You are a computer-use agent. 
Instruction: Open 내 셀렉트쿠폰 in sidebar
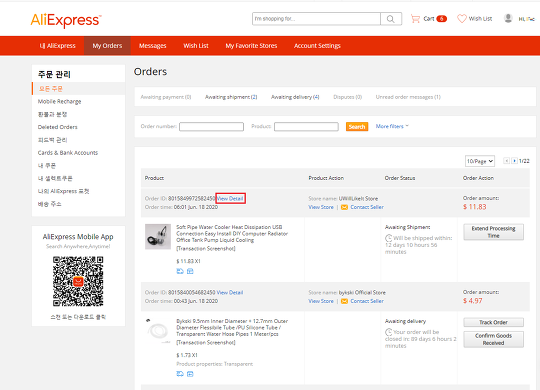click(55, 178)
